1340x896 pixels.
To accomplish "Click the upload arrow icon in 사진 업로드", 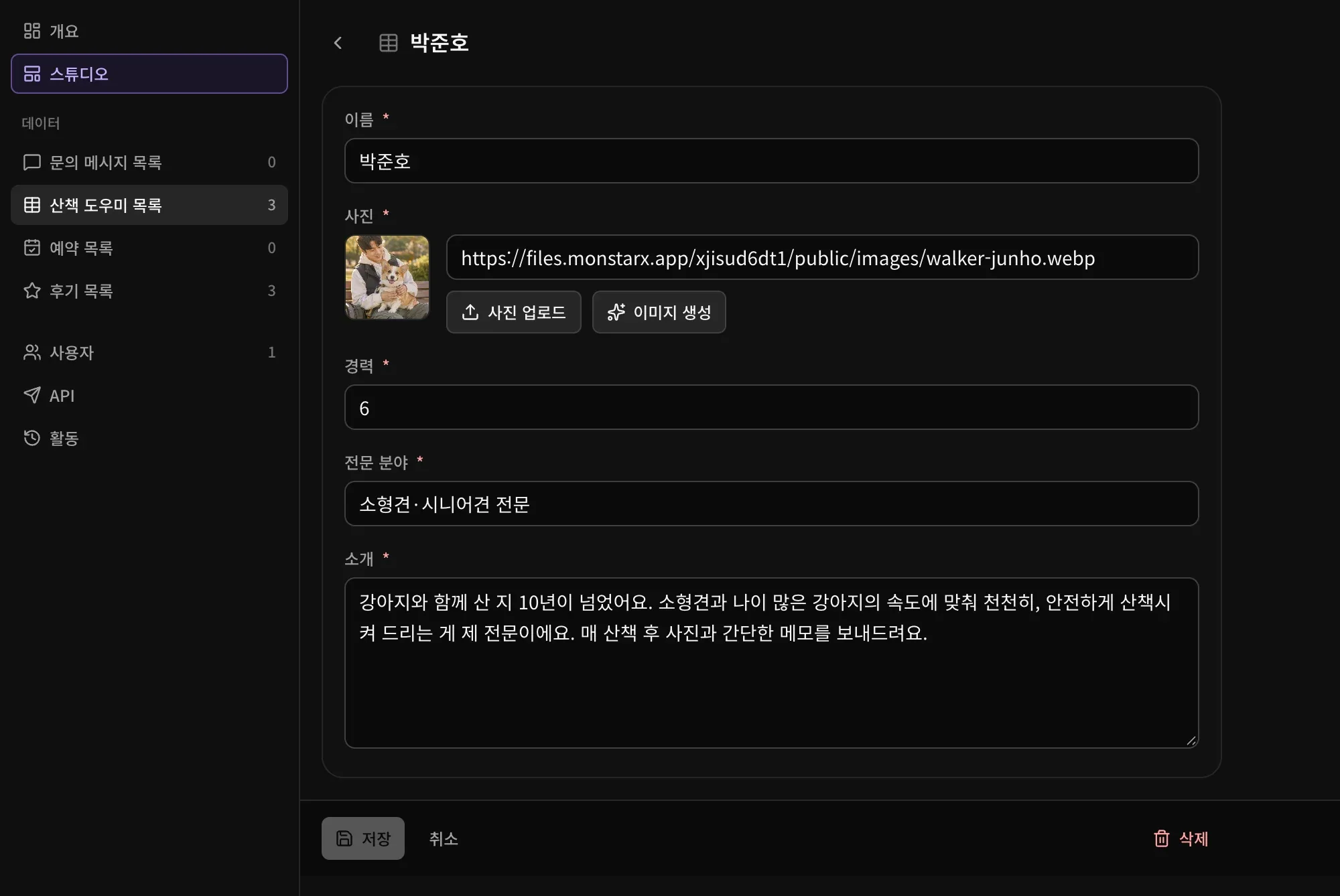I will point(470,312).
